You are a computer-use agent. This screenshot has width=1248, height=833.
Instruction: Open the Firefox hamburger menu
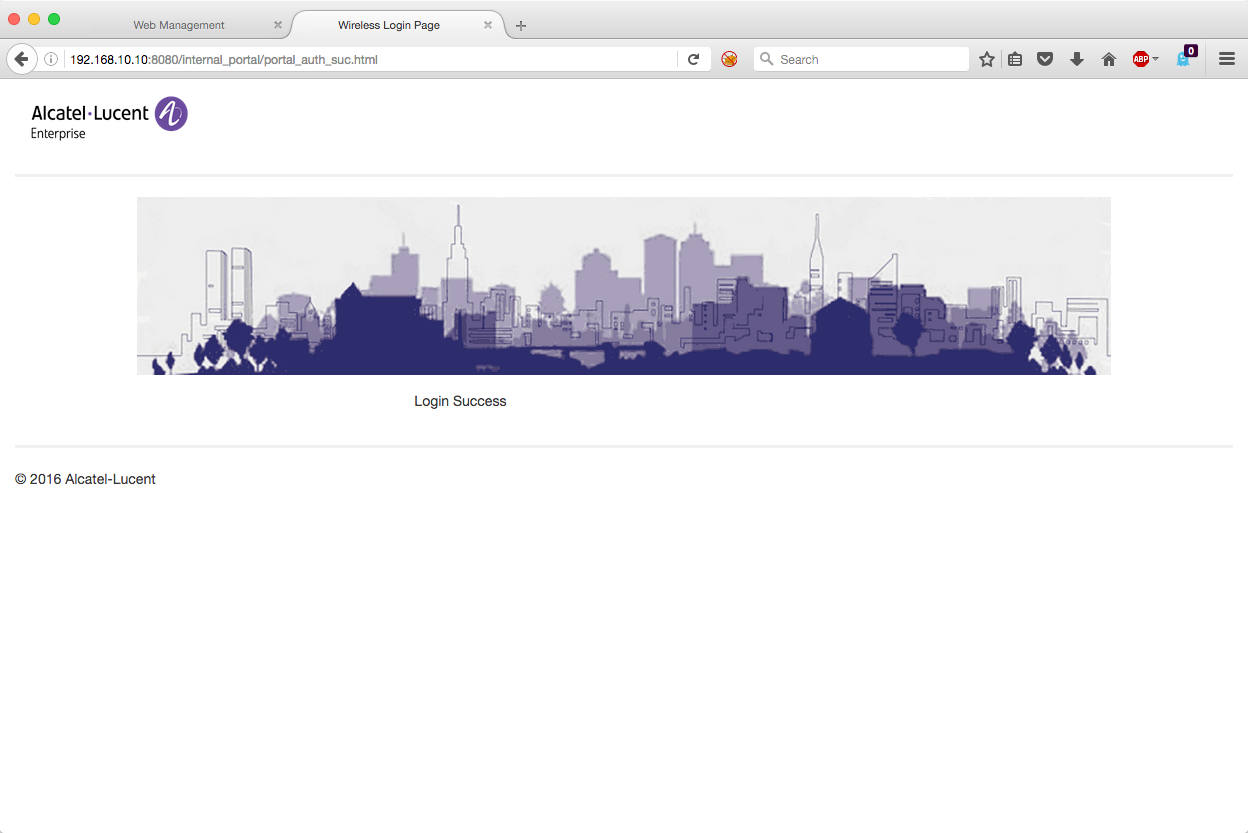1227,59
